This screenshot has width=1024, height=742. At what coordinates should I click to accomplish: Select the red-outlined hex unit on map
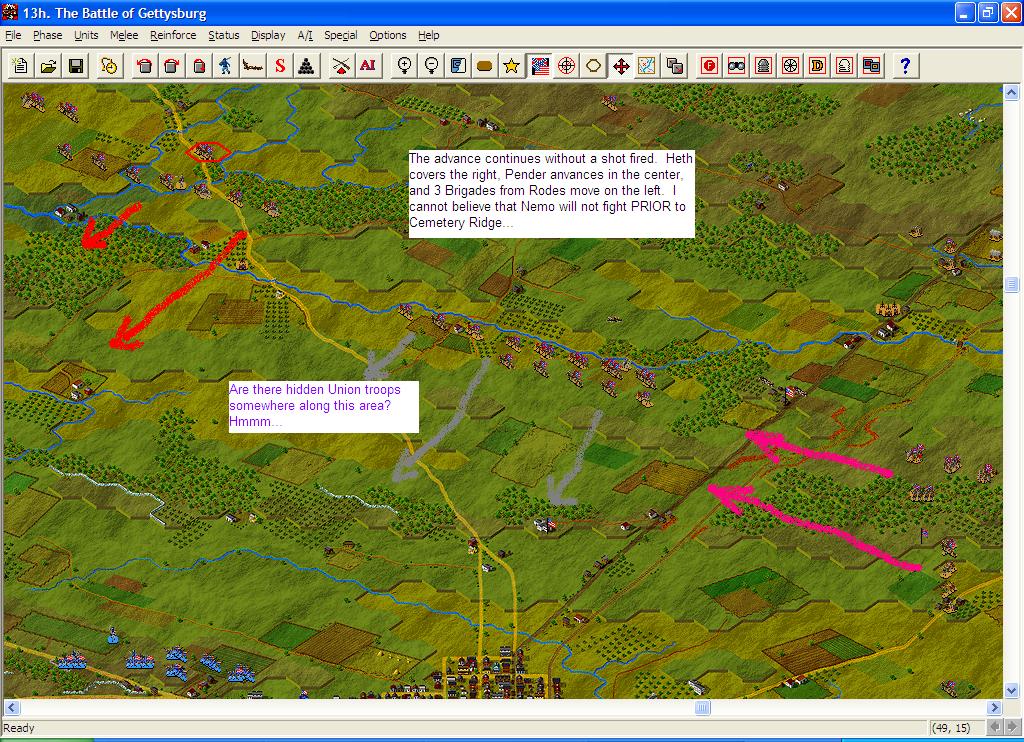tap(208, 152)
